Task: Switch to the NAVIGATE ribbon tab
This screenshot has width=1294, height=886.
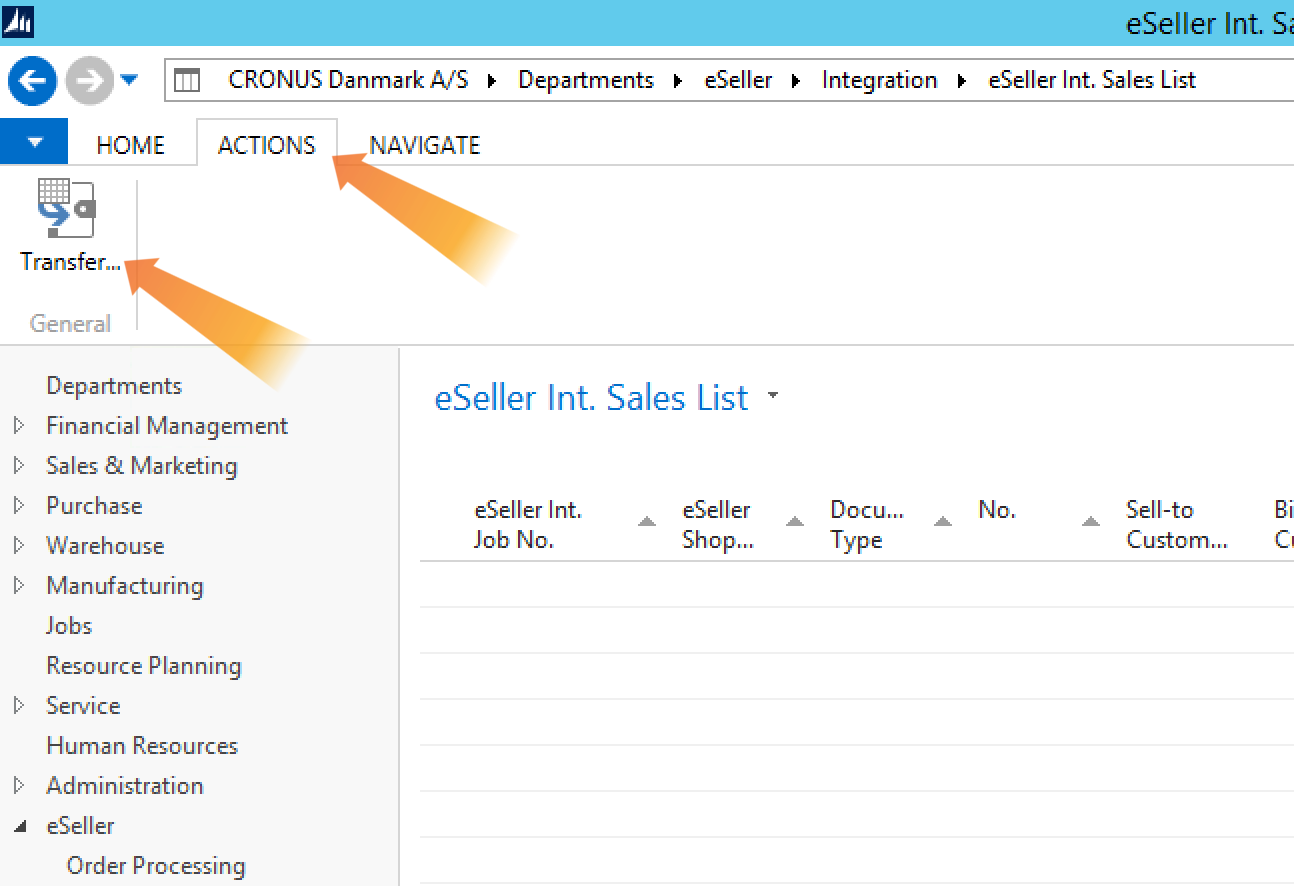Action: click(x=425, y=145)
